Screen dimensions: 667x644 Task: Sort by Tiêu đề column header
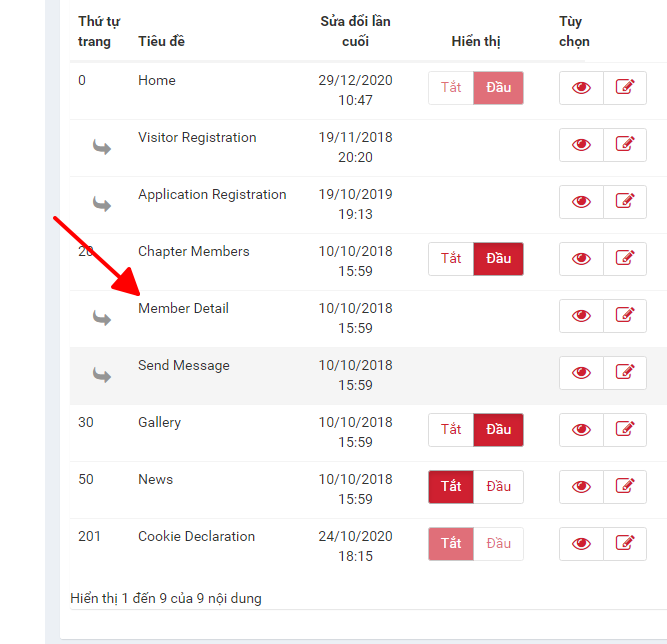click(x=161, y=41)
